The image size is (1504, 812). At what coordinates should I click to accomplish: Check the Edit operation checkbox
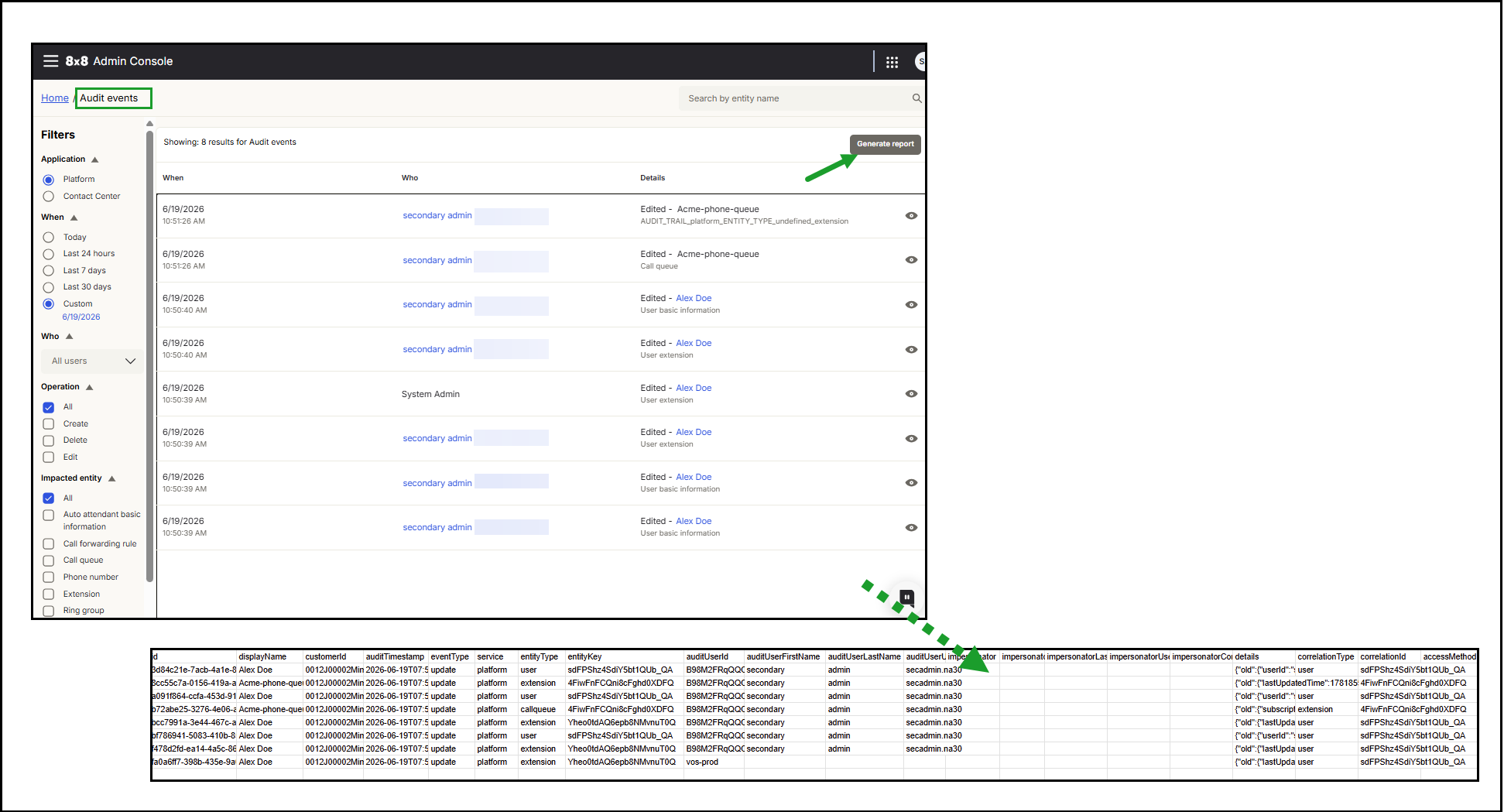point(48,457)
